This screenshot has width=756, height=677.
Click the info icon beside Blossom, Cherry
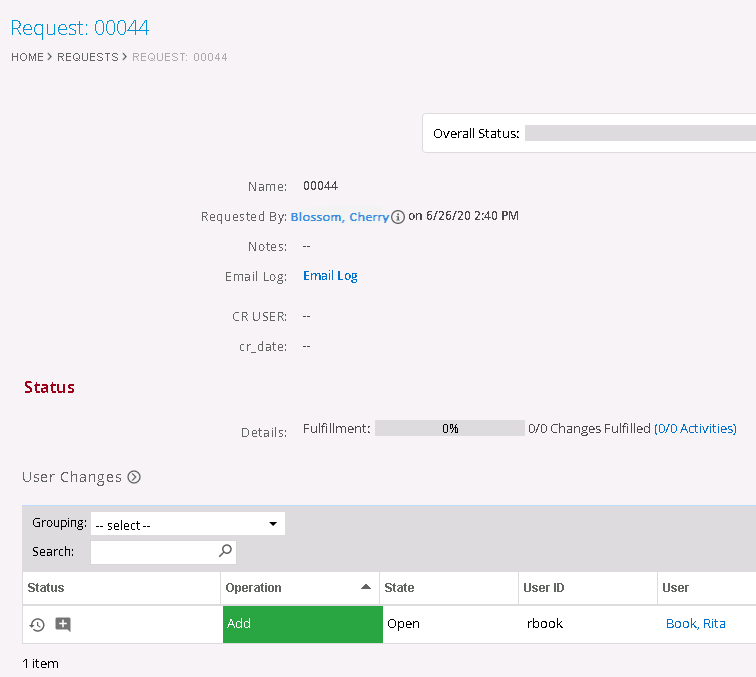398,217
